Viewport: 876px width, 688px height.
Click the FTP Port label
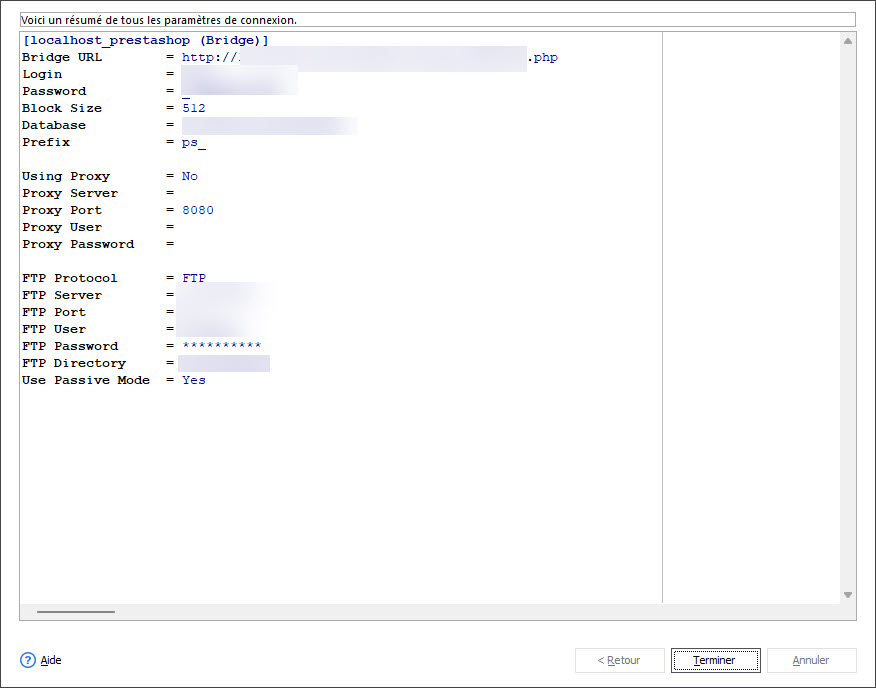tap(54, 312)
